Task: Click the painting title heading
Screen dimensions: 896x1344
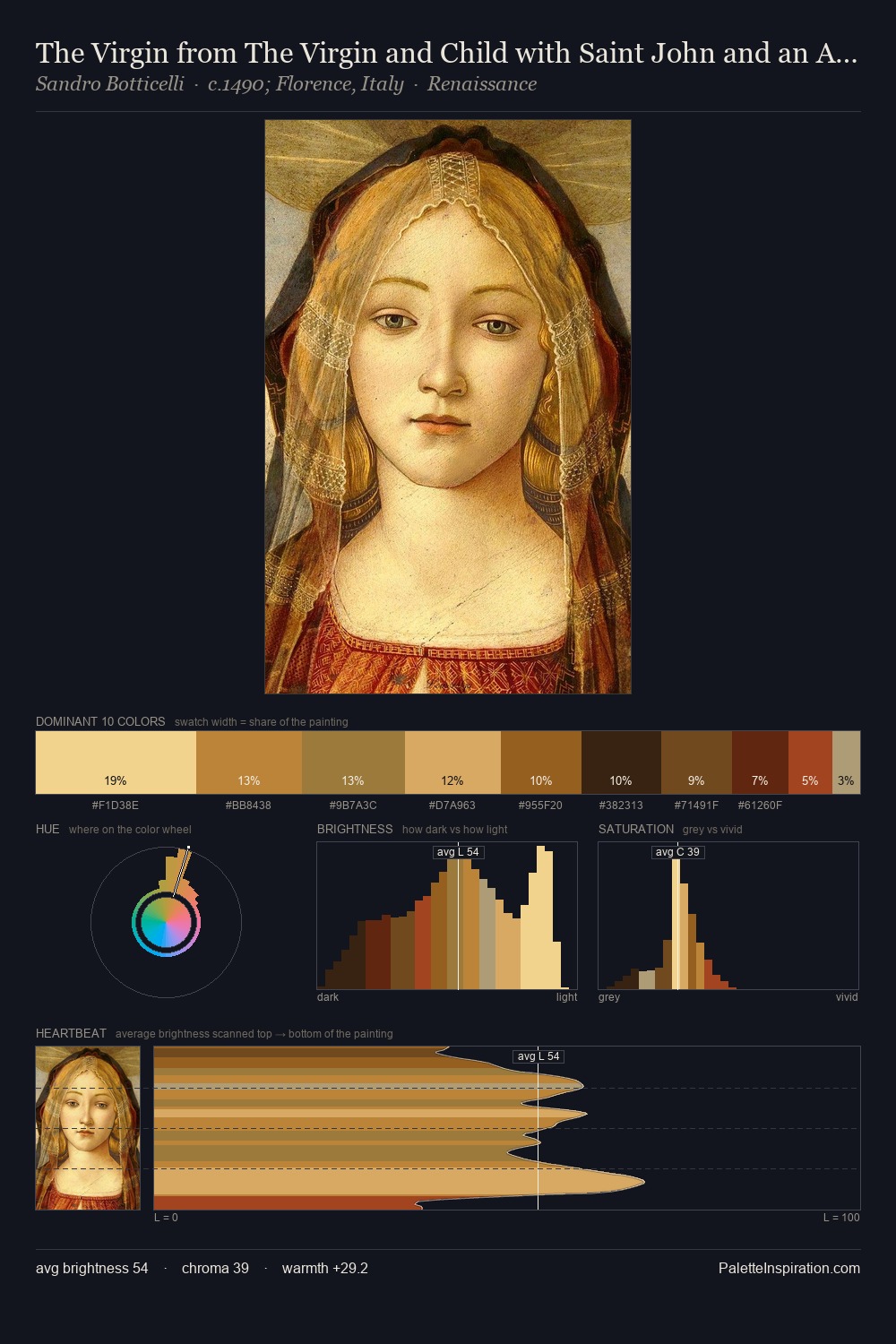Action: pyautogui.click(x=446, y=53)
